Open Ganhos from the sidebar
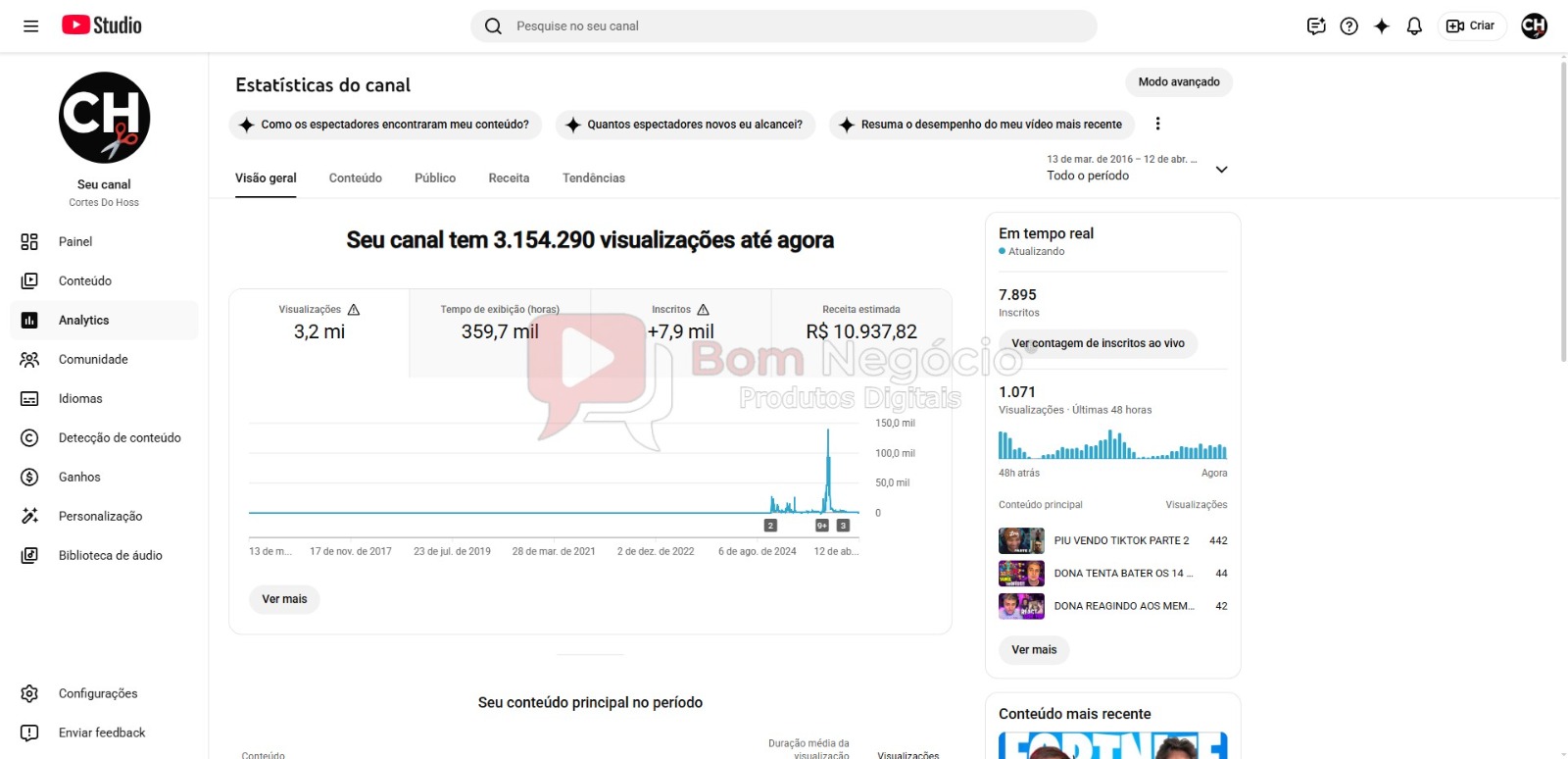Screen dimensions: 1568x759 79,478
